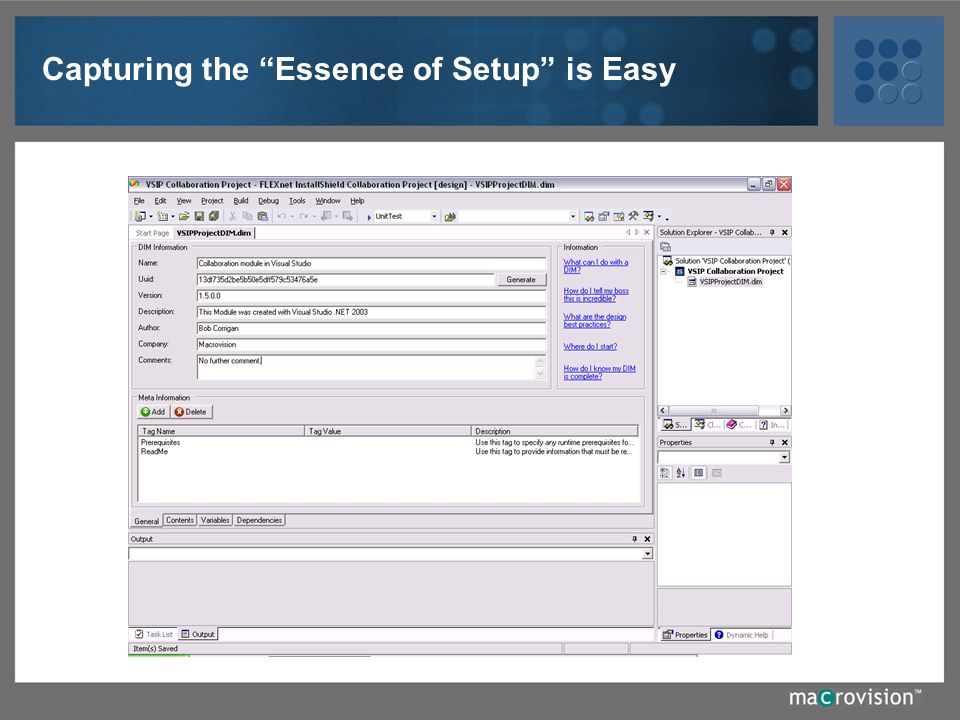Open Properties Window from the toolbar icon
This screenshot has width=960, height=720.
point(604,216)
